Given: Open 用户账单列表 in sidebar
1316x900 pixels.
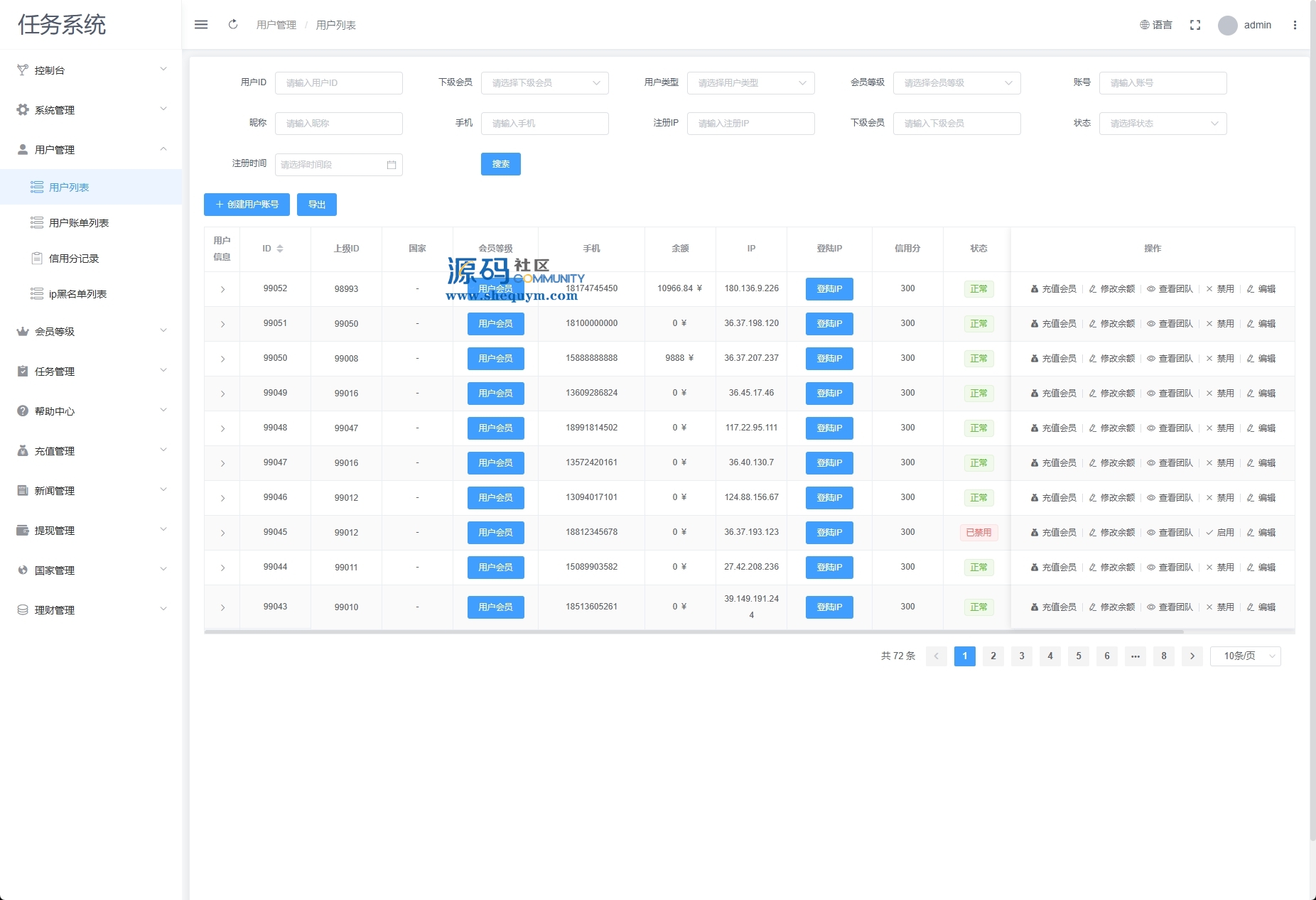Looking at the screenshot, I should click(x=78, y=223).
